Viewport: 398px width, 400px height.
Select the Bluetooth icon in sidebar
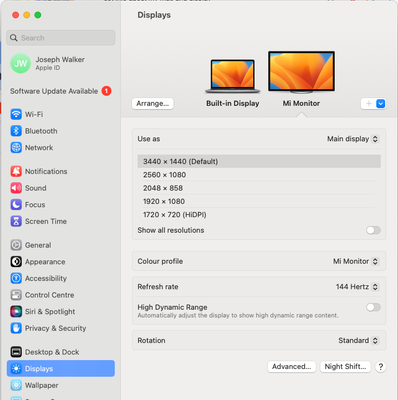click(x=16, y=131)
